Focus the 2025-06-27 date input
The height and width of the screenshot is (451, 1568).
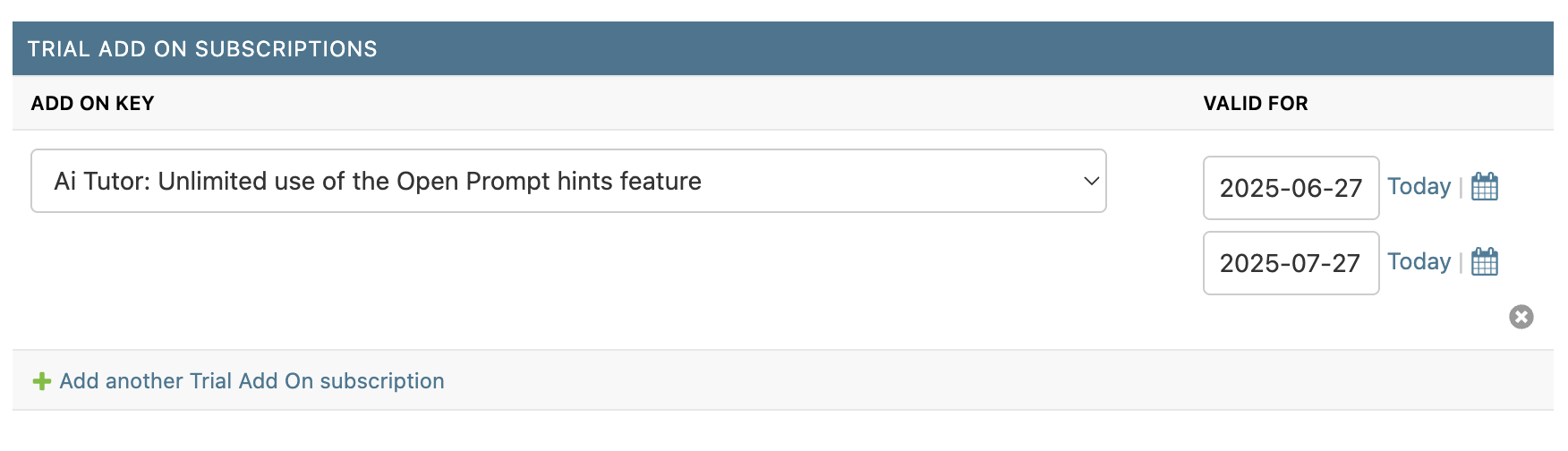[1290, 188]
